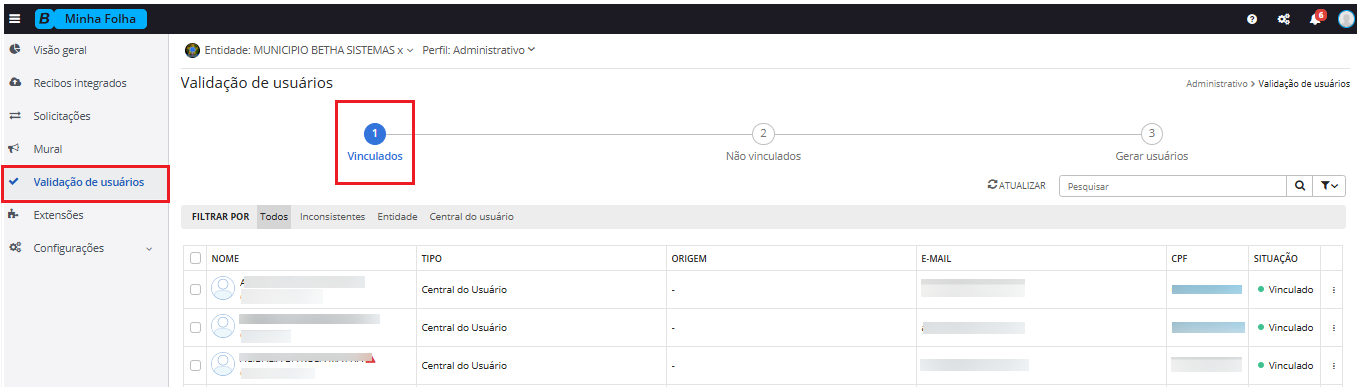Click the help question mark icon
This screenshot has width=1357, height=387.
point(1252,19)
